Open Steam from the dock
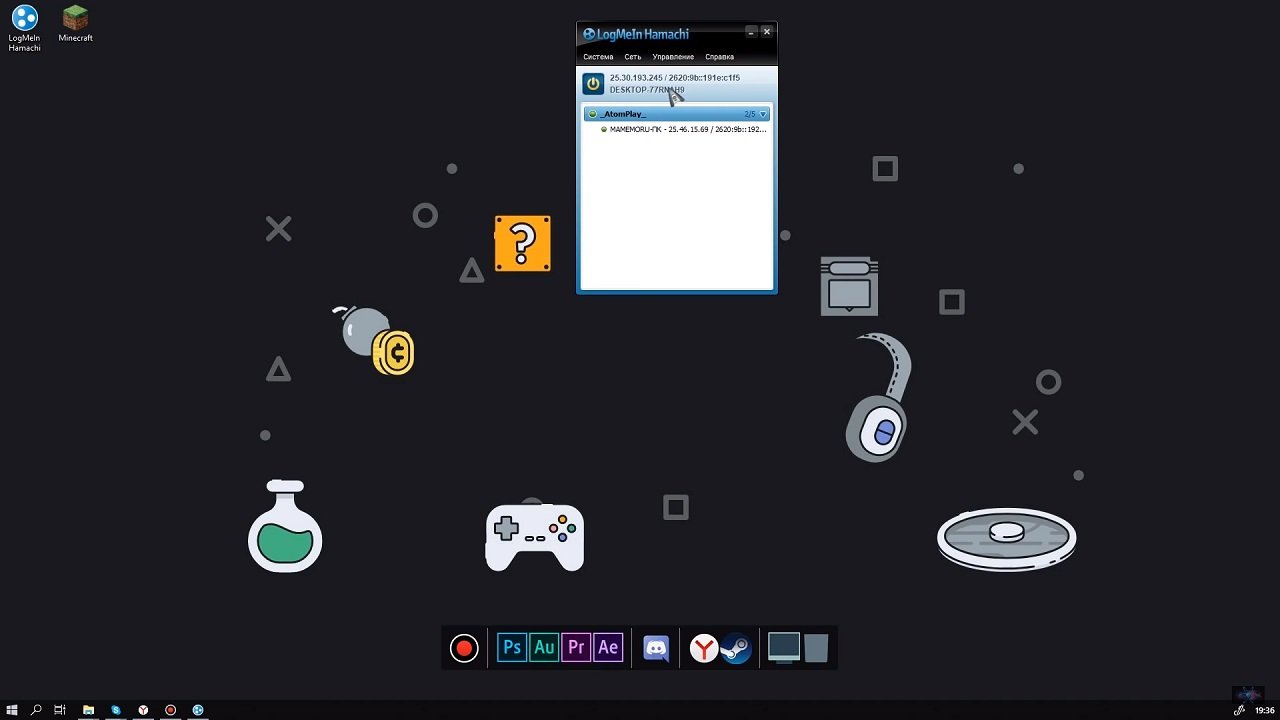The width and height of the screenshot is (1280, 720). tap(736, 649)
